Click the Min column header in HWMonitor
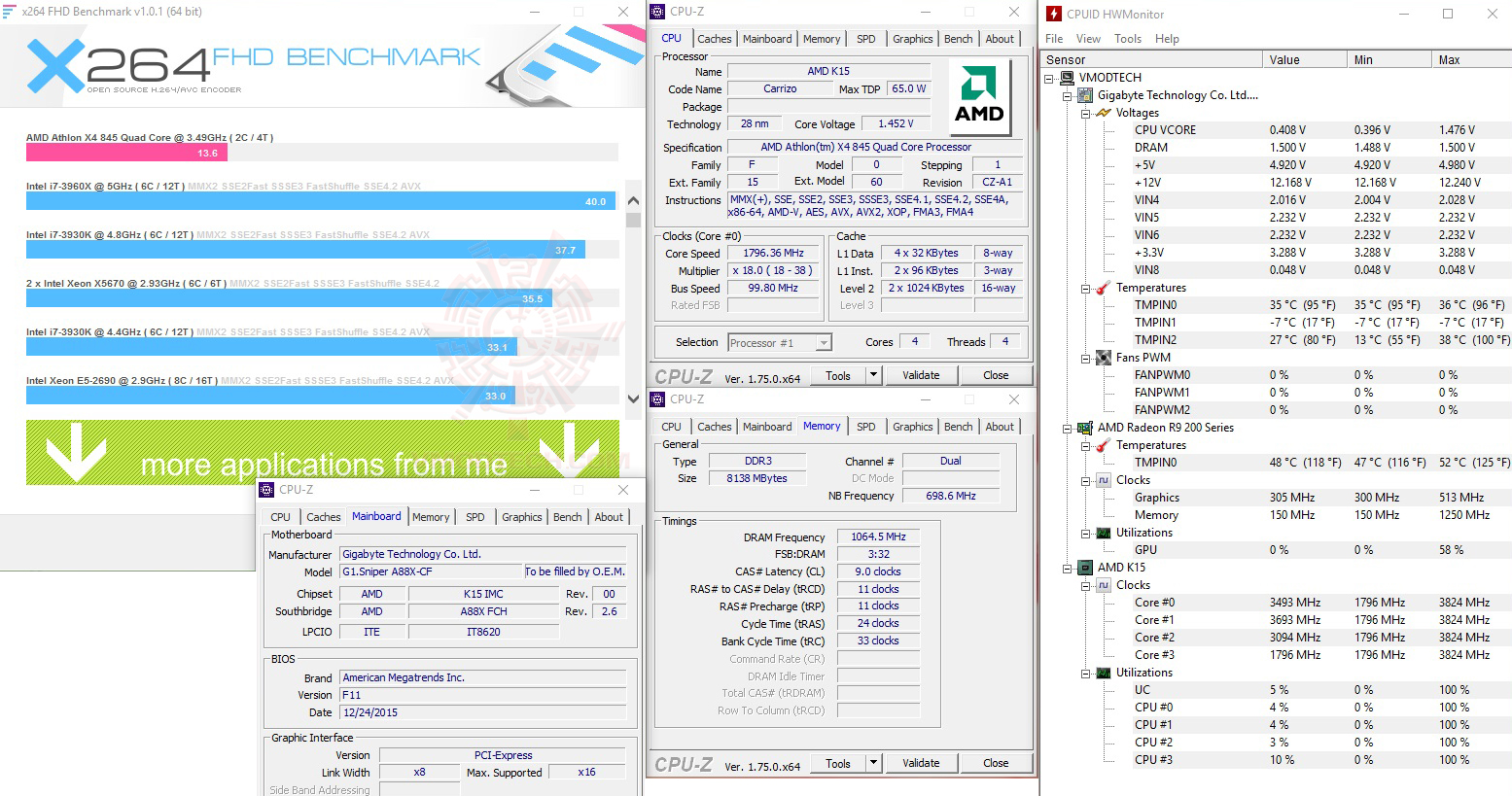This screenshot has height=796, width=1512. [x=1390, y=59]
